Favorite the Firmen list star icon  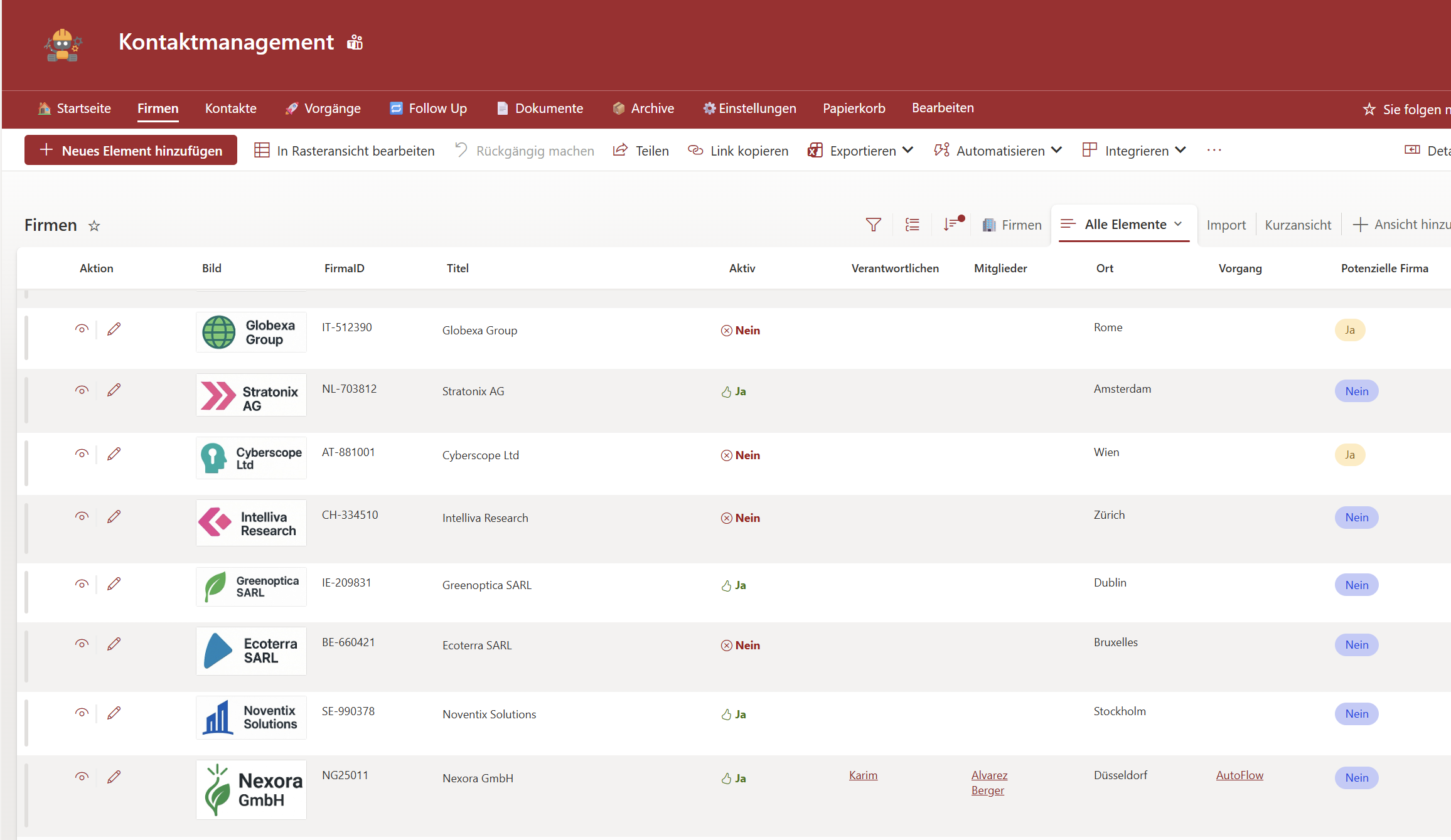(x=94, y=226)
